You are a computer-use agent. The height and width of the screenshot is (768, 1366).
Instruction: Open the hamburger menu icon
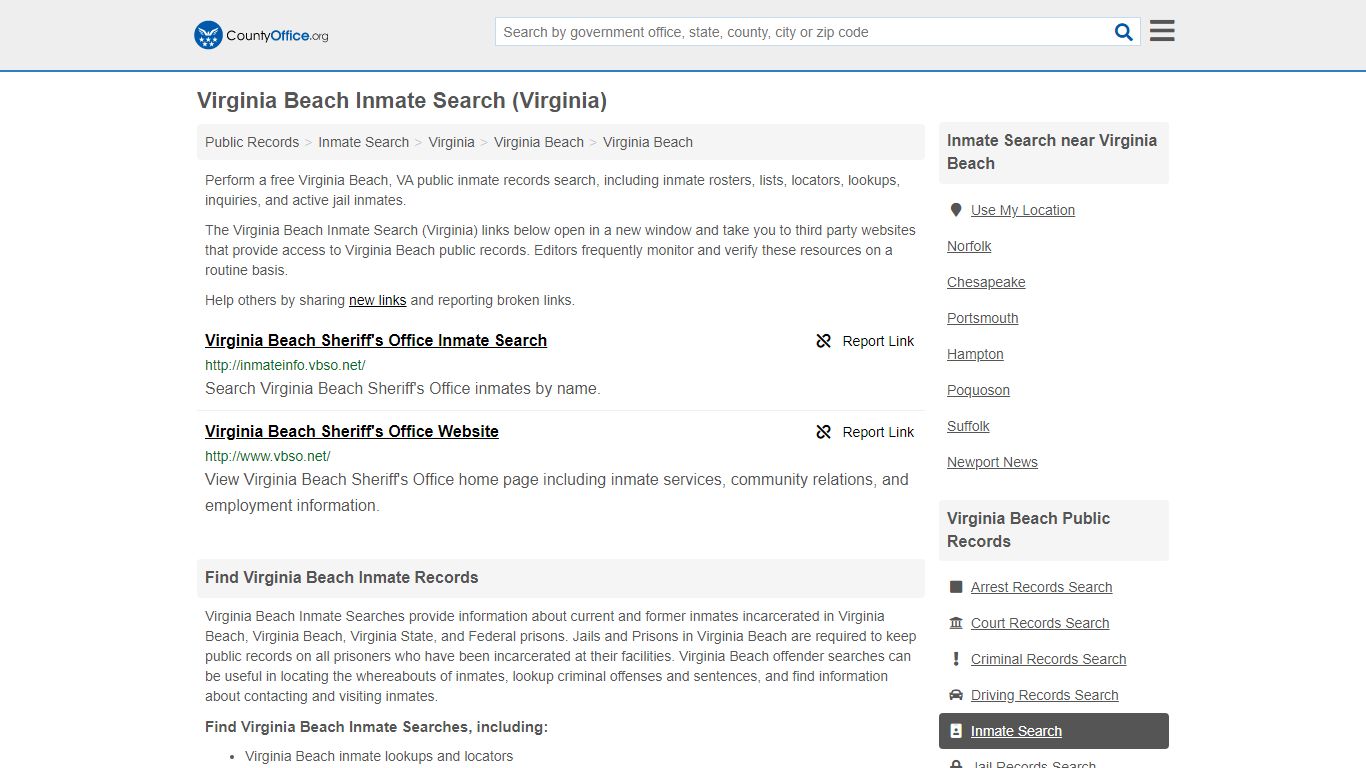1161,30
